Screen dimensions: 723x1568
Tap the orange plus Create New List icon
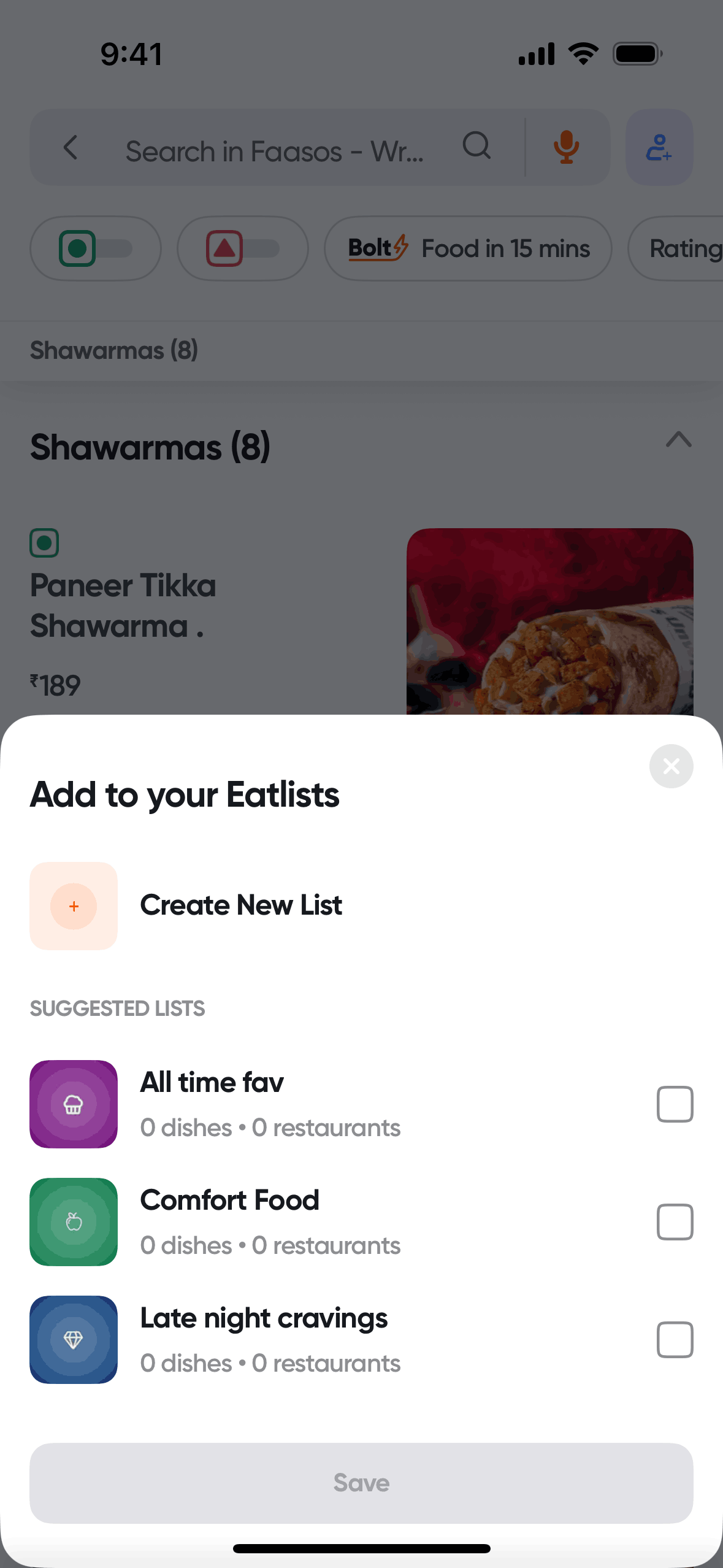[74, 906]
